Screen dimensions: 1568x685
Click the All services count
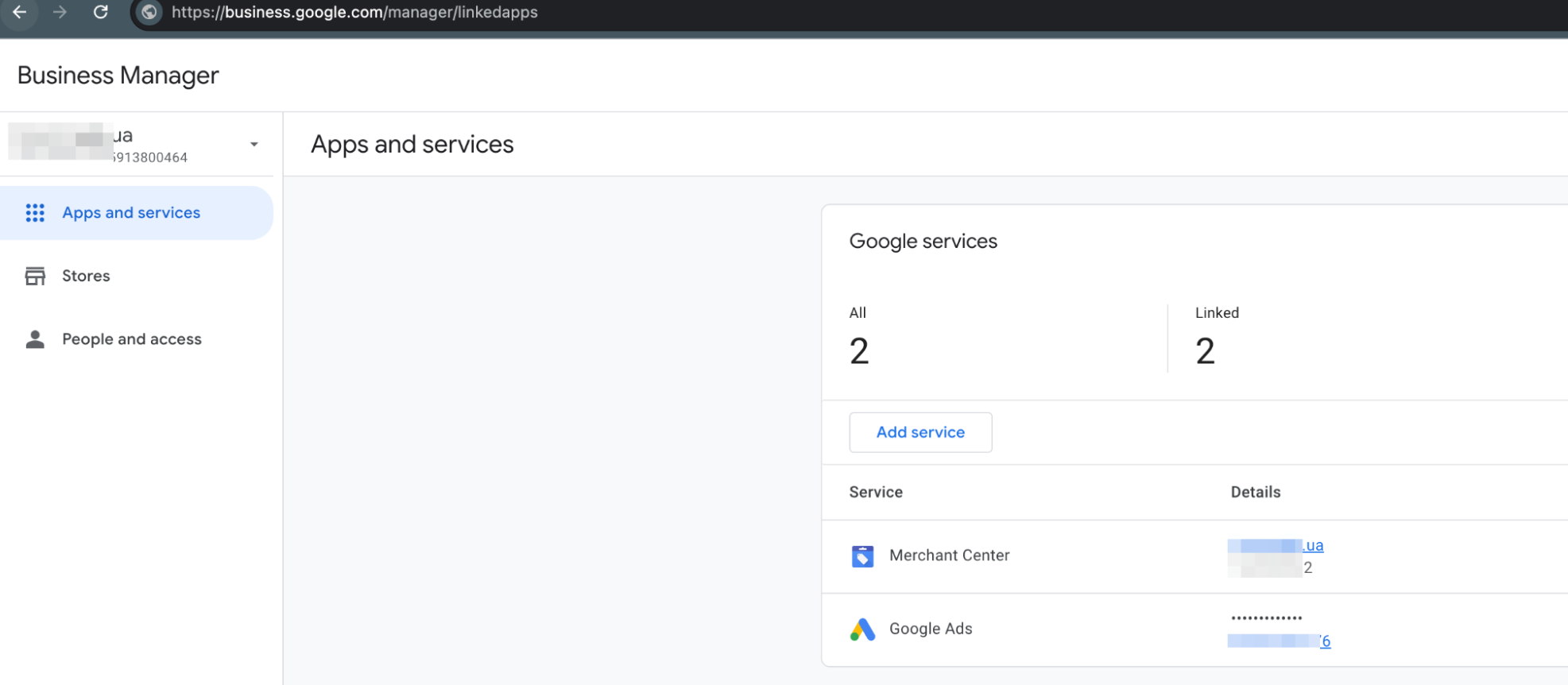point(859,351)
